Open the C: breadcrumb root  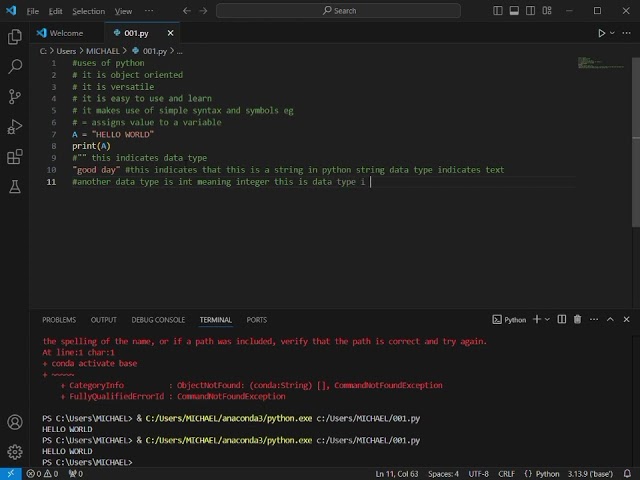point(43,51)
